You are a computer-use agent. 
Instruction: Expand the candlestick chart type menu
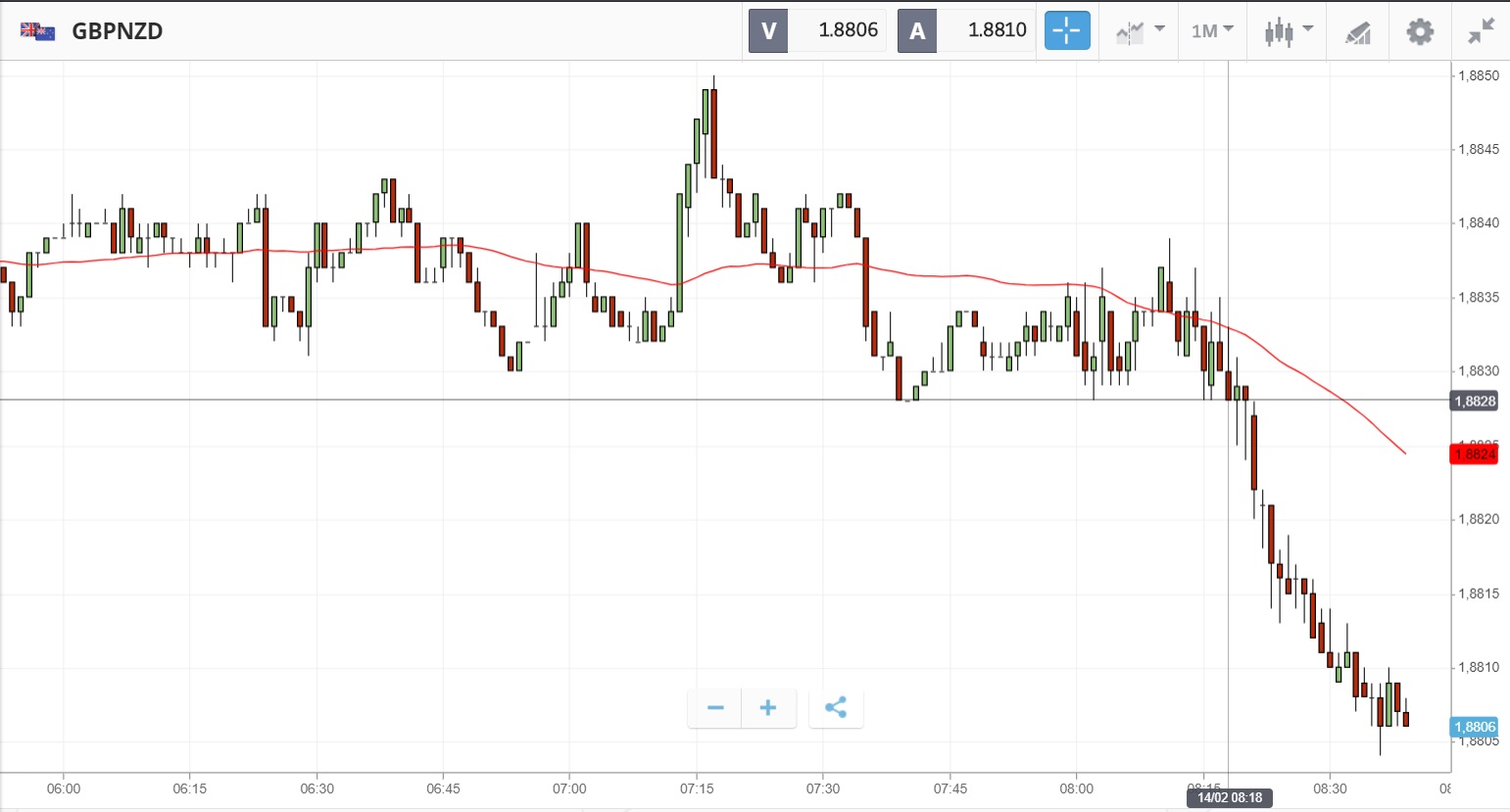(1288, 31)
